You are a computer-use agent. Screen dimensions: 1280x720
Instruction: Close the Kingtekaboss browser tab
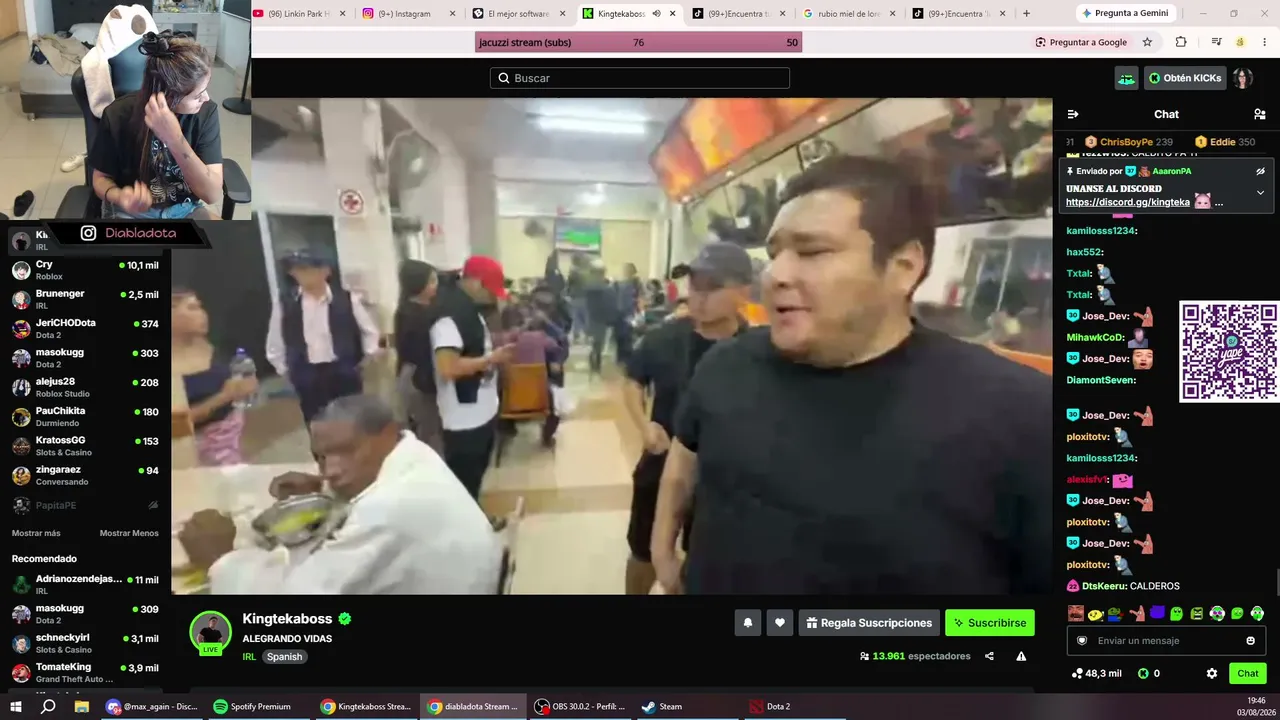672,14
